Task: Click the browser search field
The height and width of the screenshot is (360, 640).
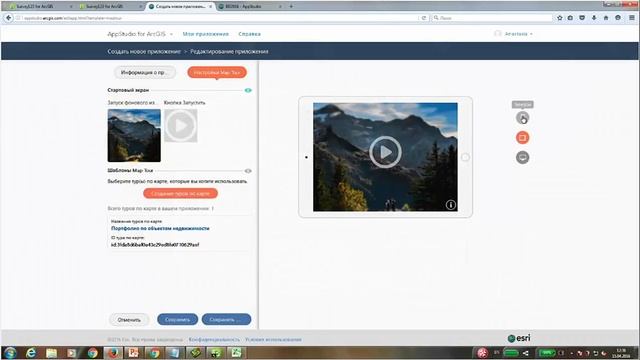Action: pos(492,18)
